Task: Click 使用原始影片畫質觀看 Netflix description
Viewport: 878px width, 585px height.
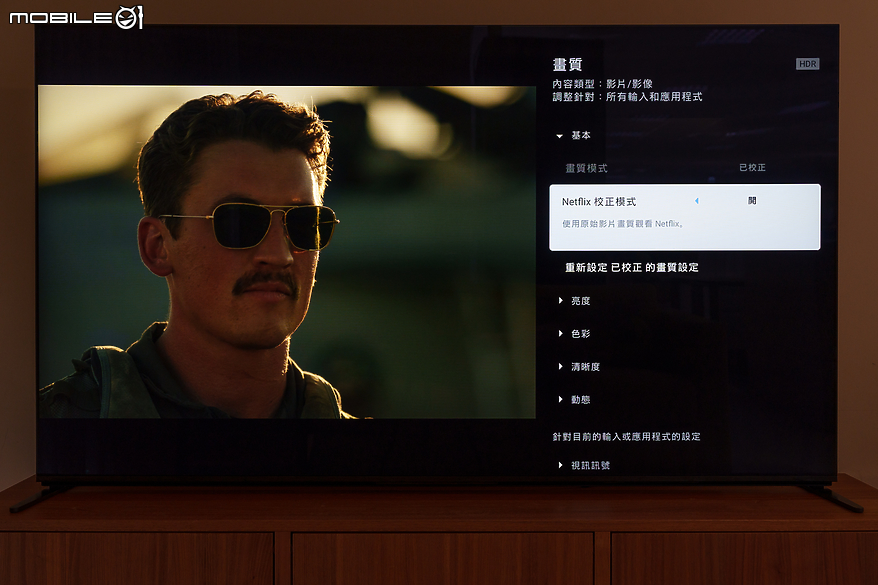Action: pyautogui.click(x=622, y=224)
